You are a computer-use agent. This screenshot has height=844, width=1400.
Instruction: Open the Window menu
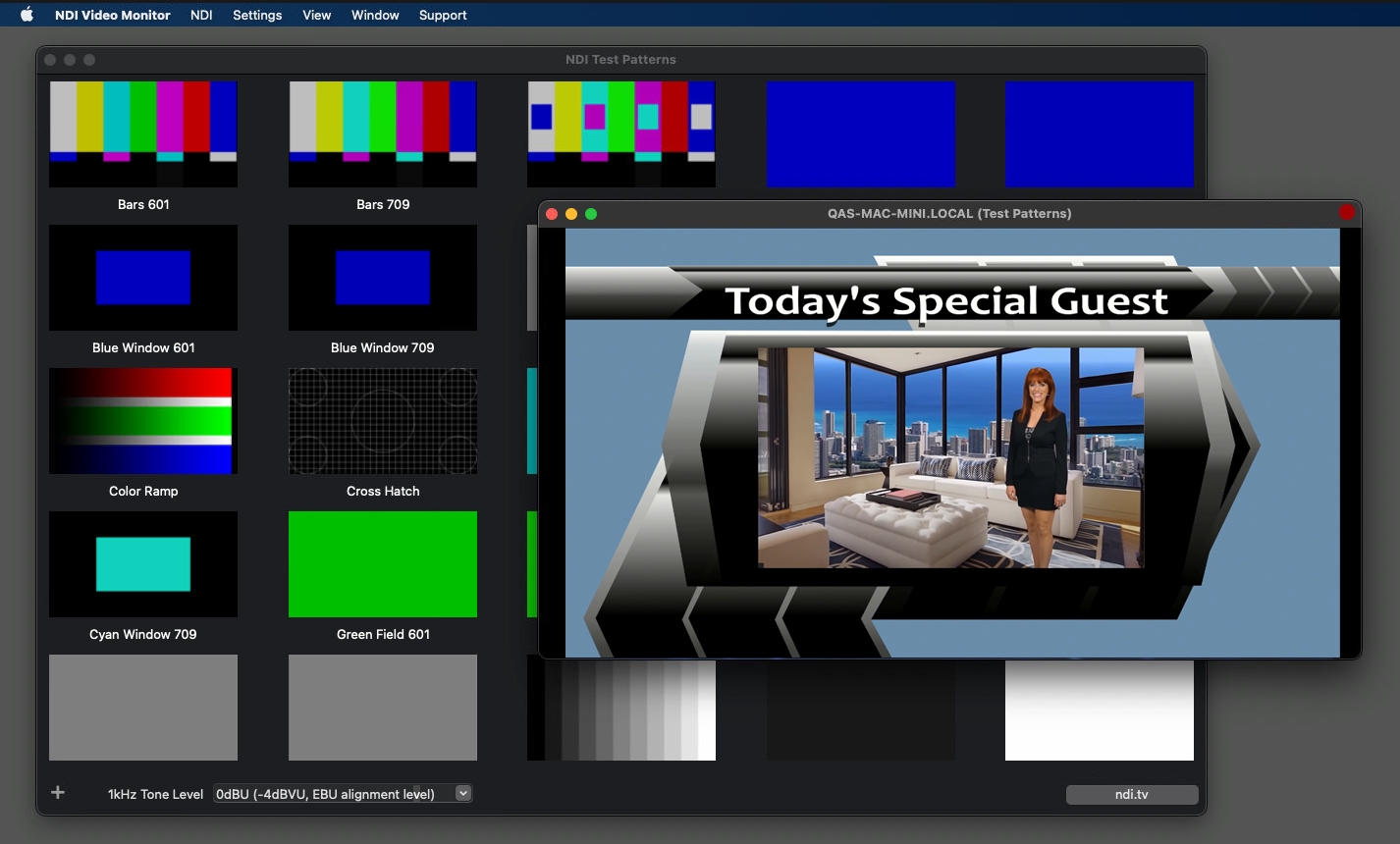pos(375,15)
